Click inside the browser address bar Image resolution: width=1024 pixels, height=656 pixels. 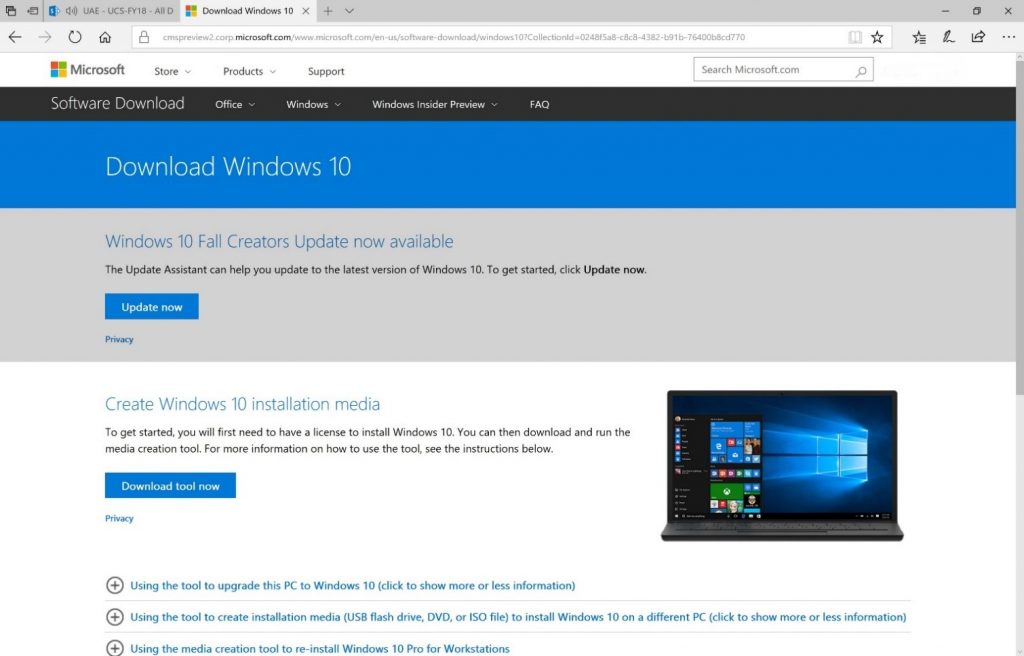(x=450, y=36)
